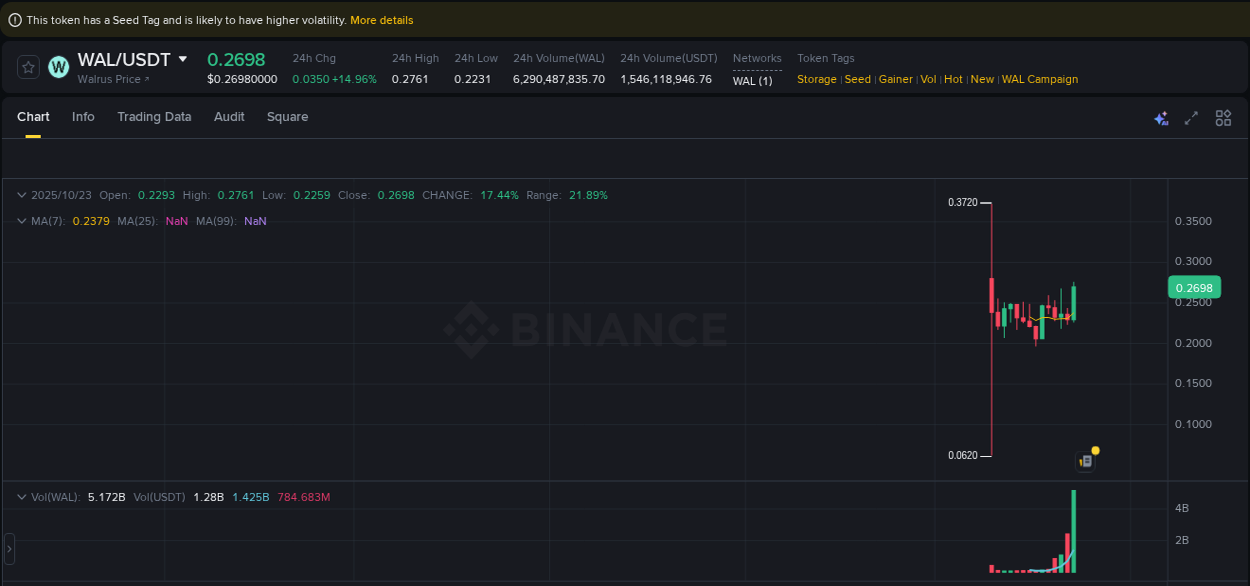This screenshot has width=1250, height=586.
Task: Toggle the favorite star for WAL/USDT
Action: (x=27, y=67)
